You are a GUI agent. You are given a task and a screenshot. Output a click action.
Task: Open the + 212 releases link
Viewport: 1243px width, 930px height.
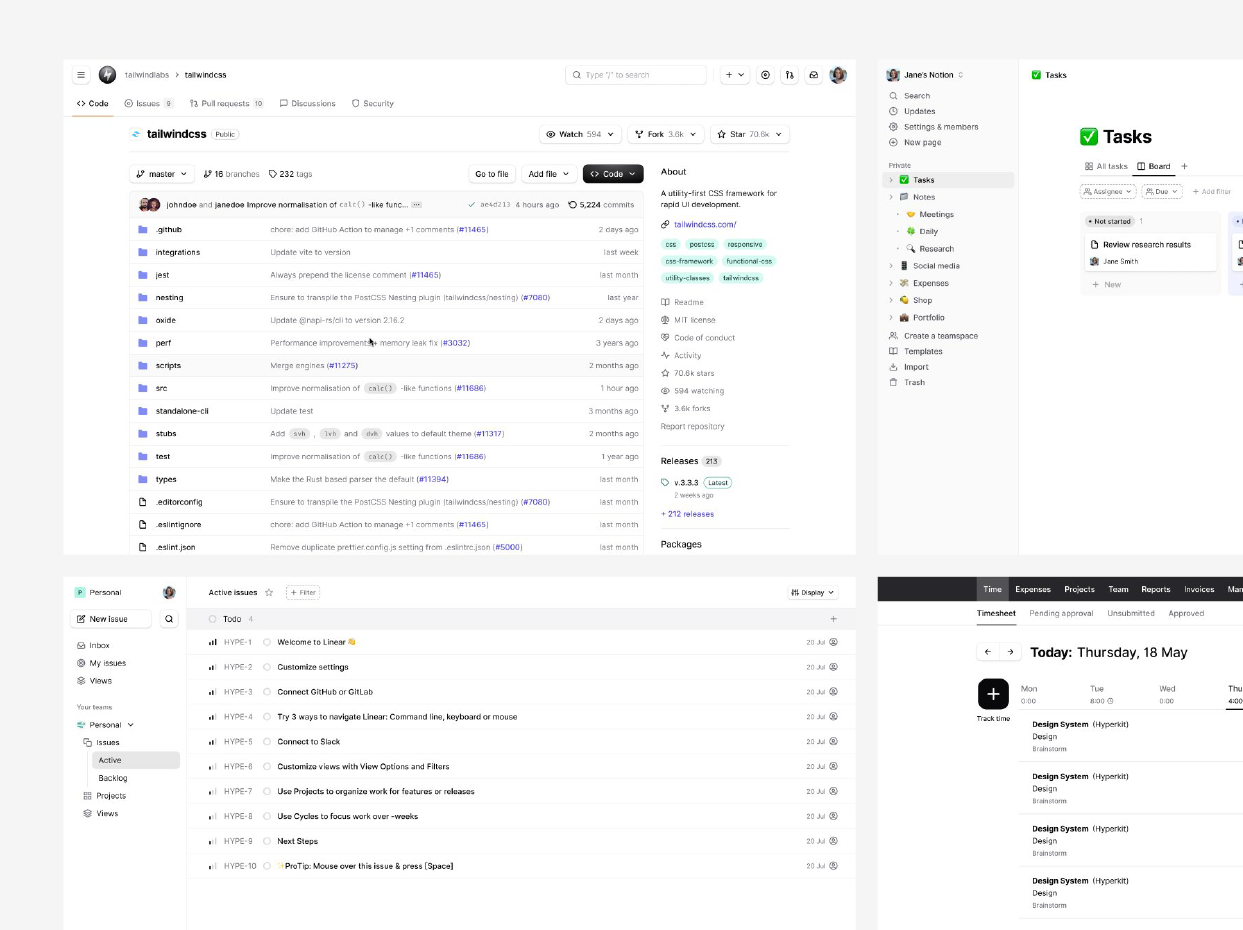(x=687, y=514)
